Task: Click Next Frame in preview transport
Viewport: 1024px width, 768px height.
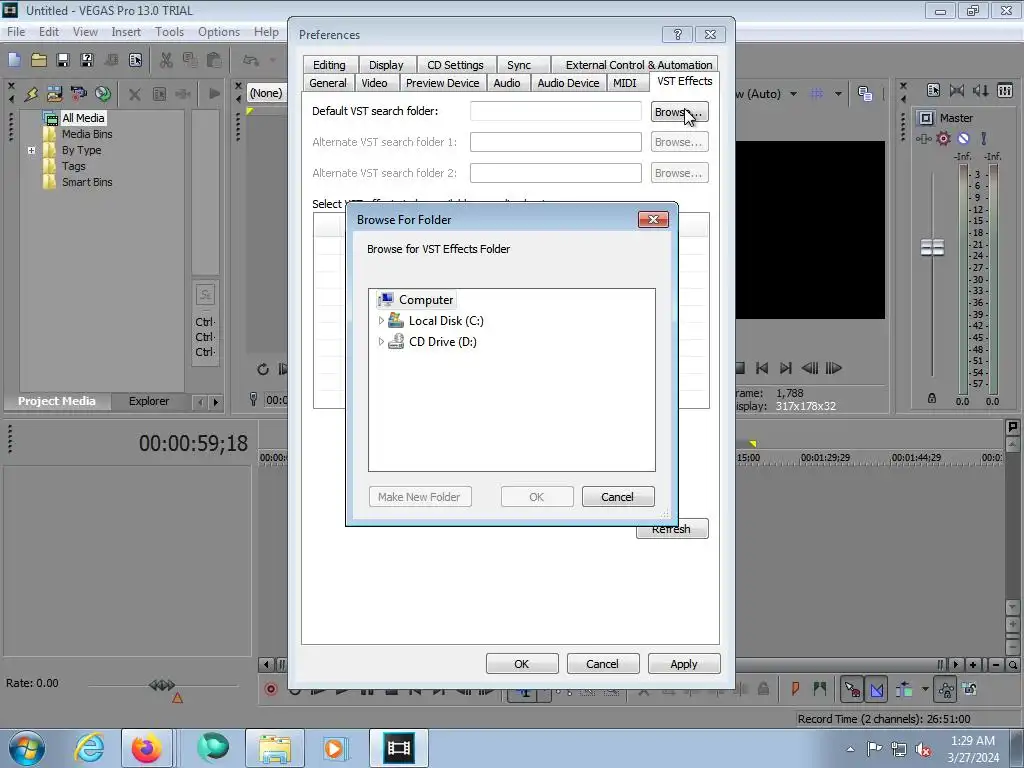Action: [834, 368]
